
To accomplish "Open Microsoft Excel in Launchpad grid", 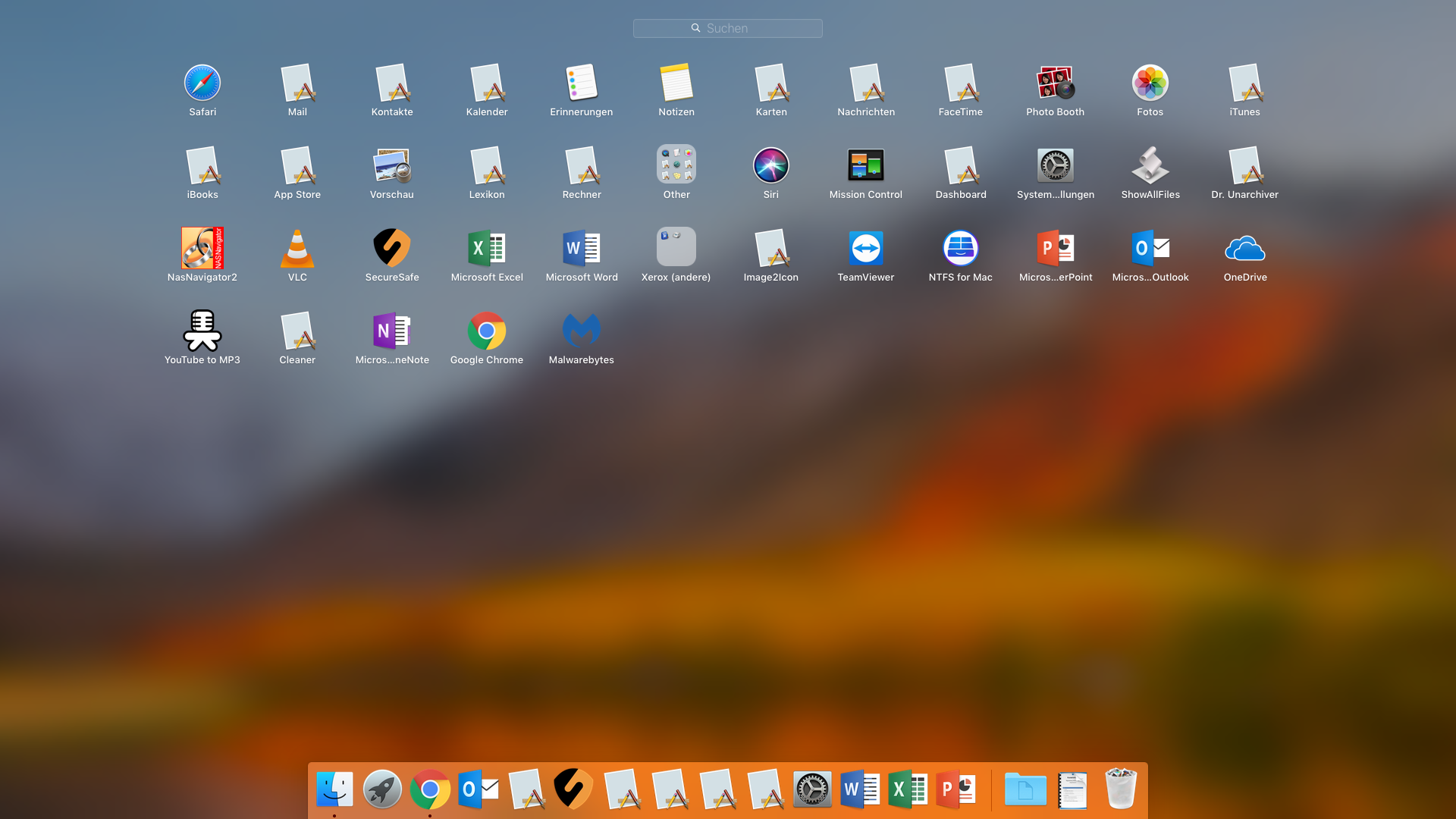I will point(487,249).
